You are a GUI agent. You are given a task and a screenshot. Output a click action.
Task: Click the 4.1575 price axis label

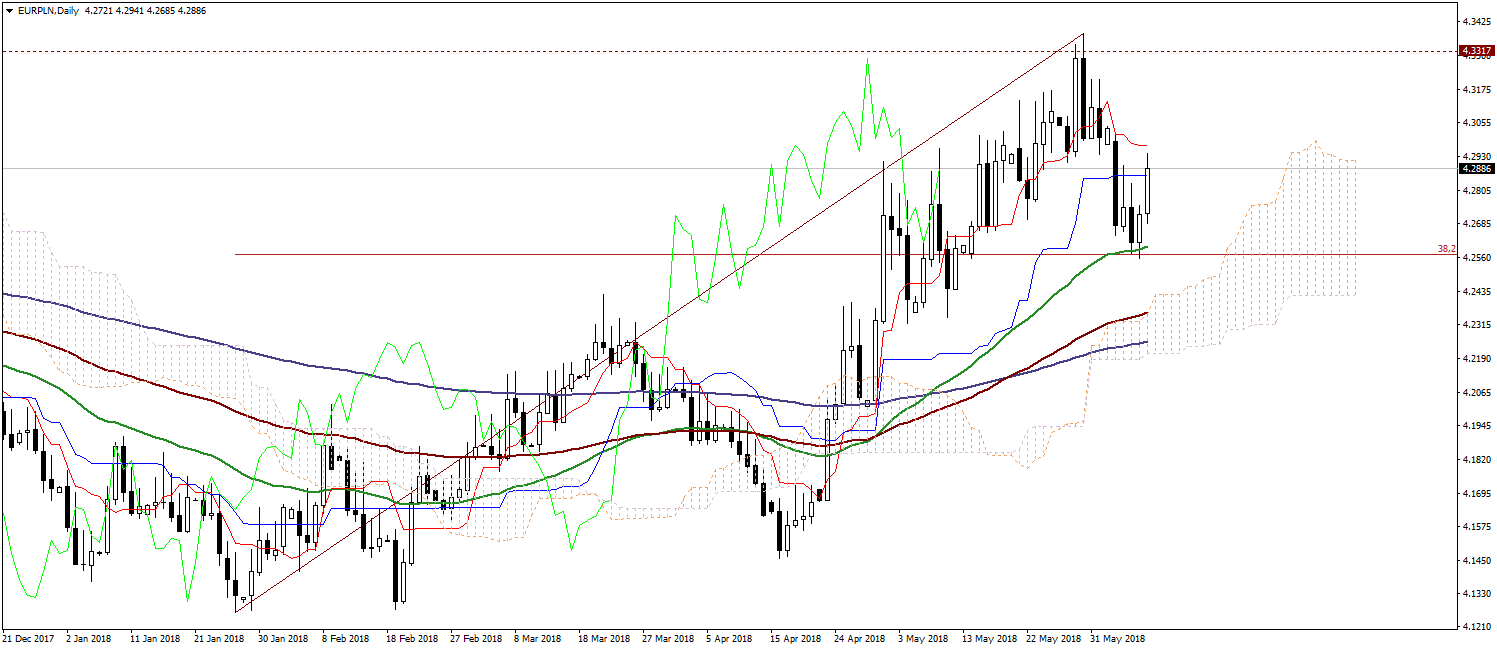tap(1476, 526)
